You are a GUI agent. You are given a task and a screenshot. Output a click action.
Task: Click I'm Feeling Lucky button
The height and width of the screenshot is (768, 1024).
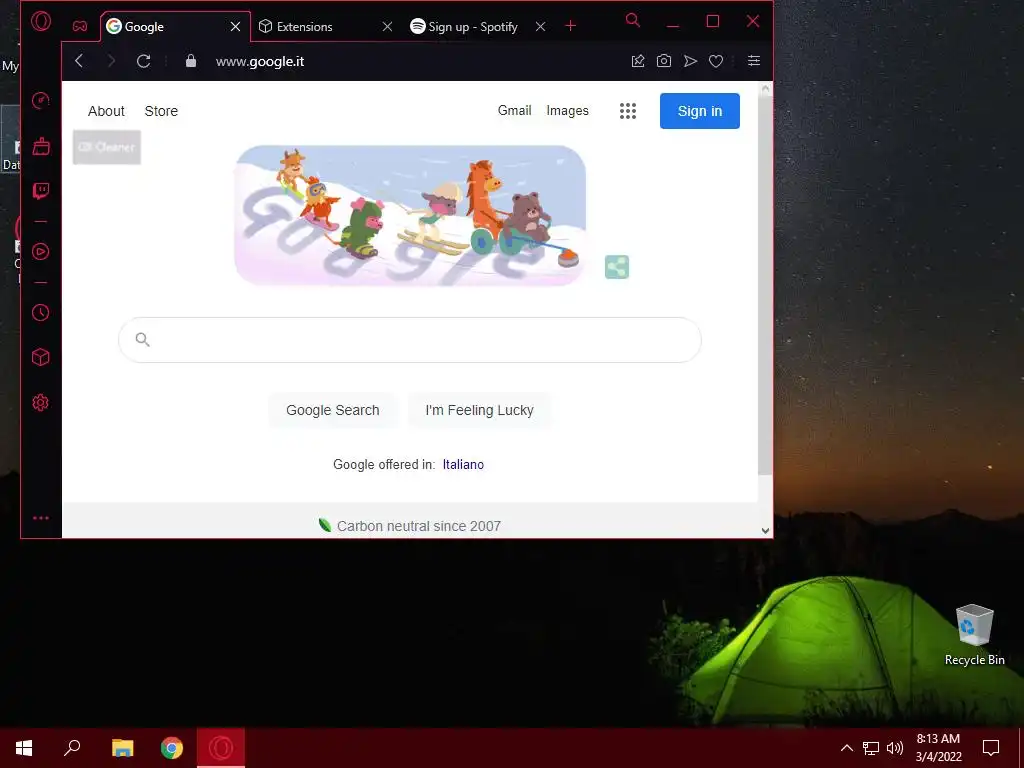point(479,410)
